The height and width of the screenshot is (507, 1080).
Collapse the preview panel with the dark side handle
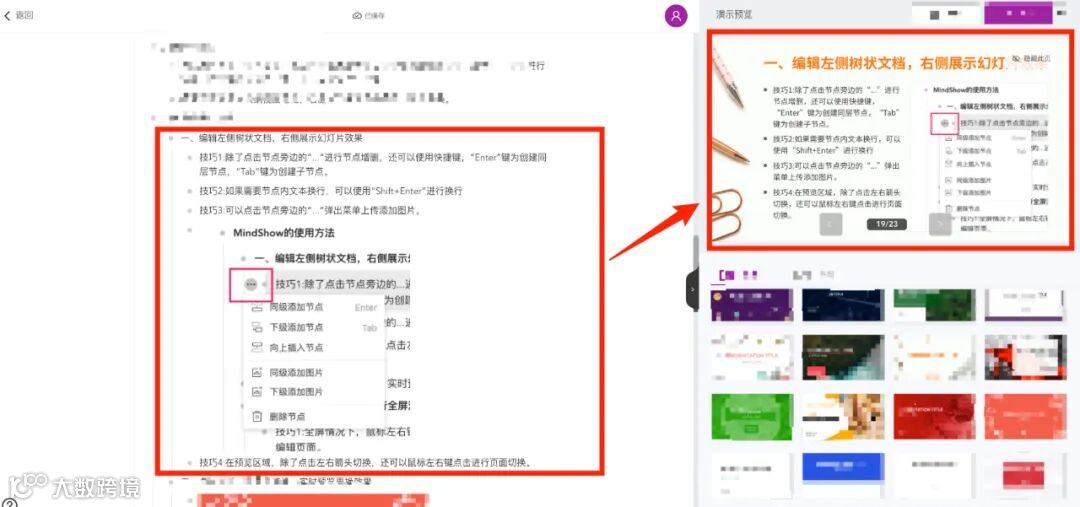(x=692, y=290)
